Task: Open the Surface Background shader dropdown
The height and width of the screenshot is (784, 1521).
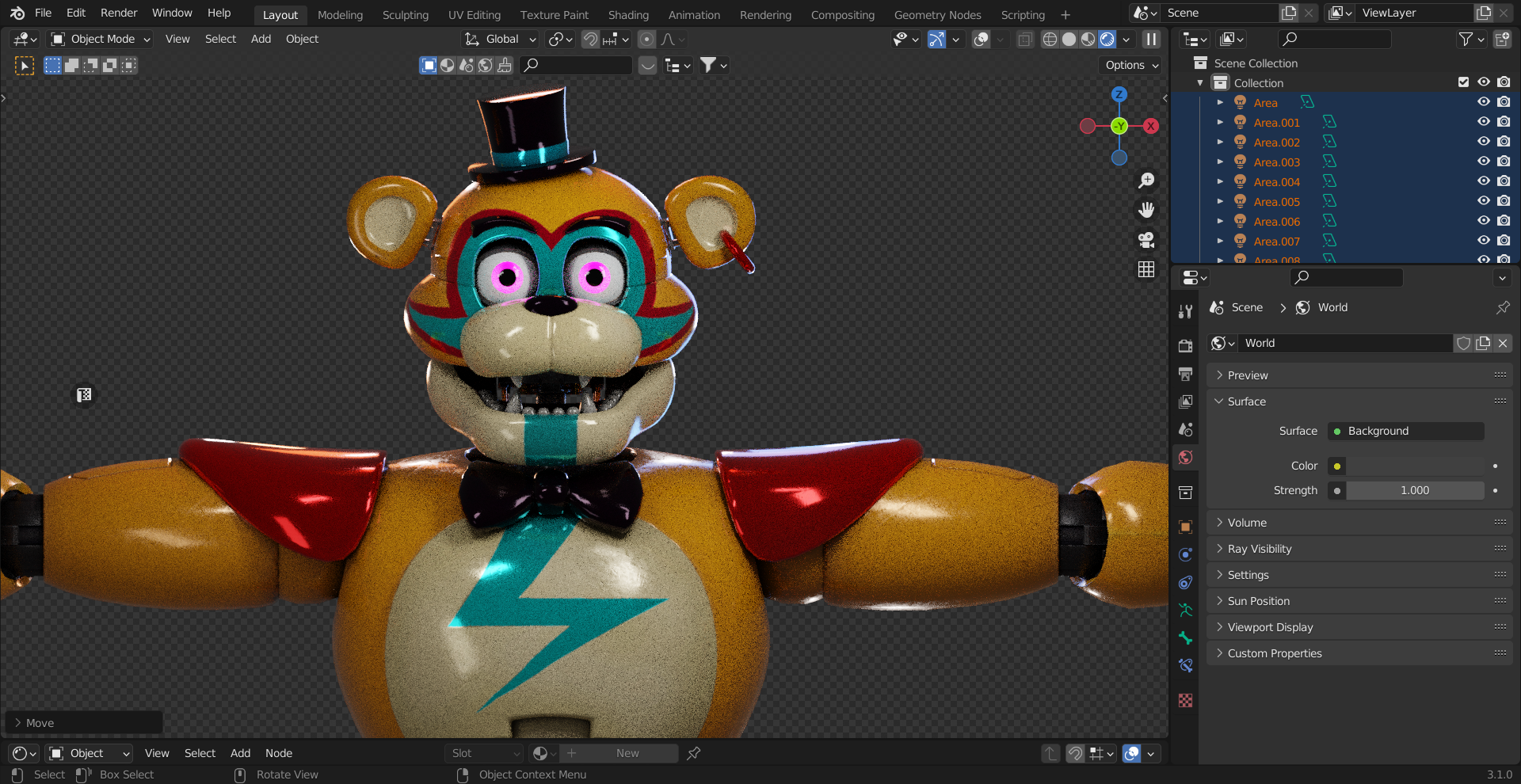Action: tap(1406, 431)
